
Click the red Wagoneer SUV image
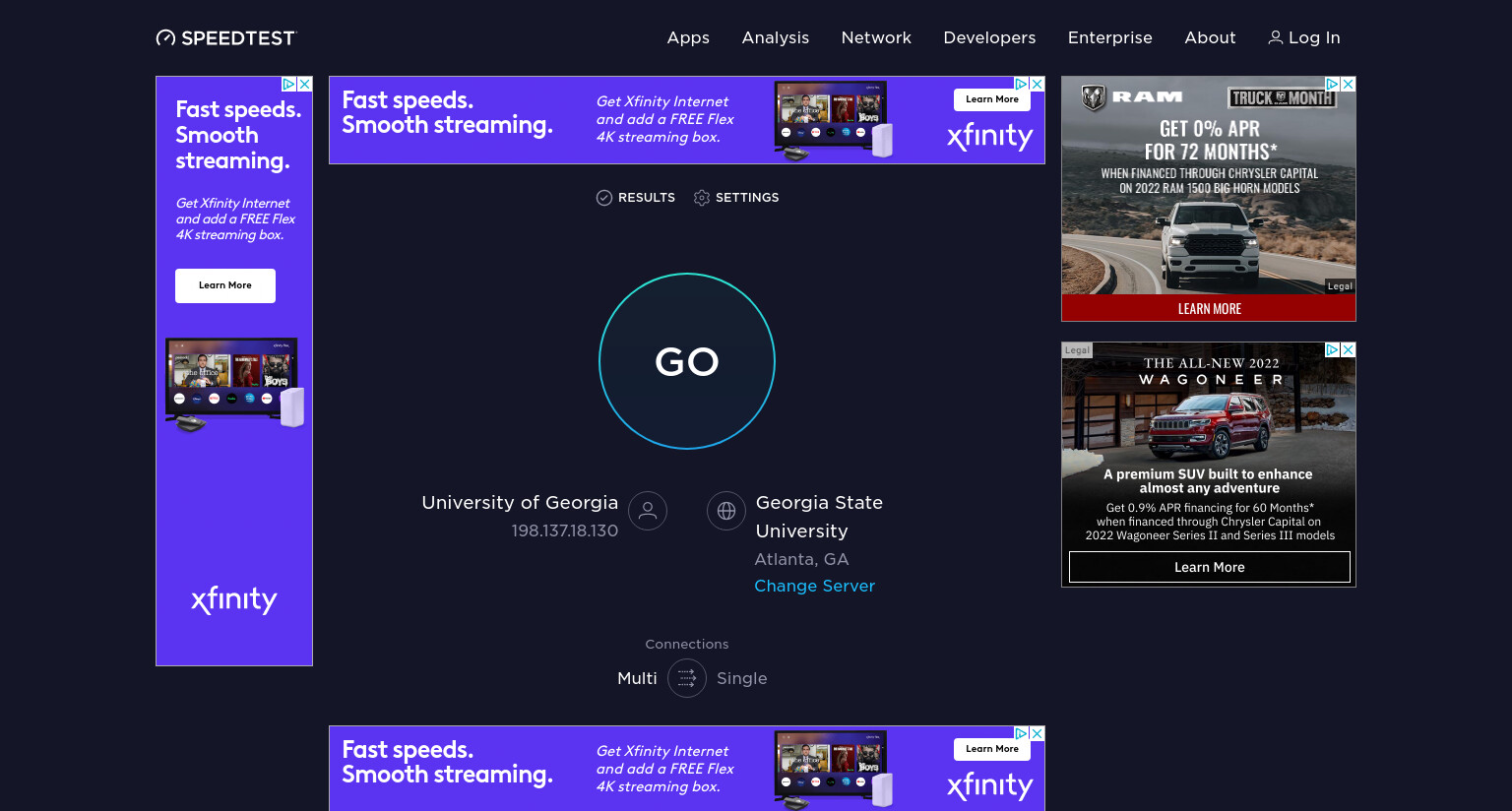click(1211, 425)
